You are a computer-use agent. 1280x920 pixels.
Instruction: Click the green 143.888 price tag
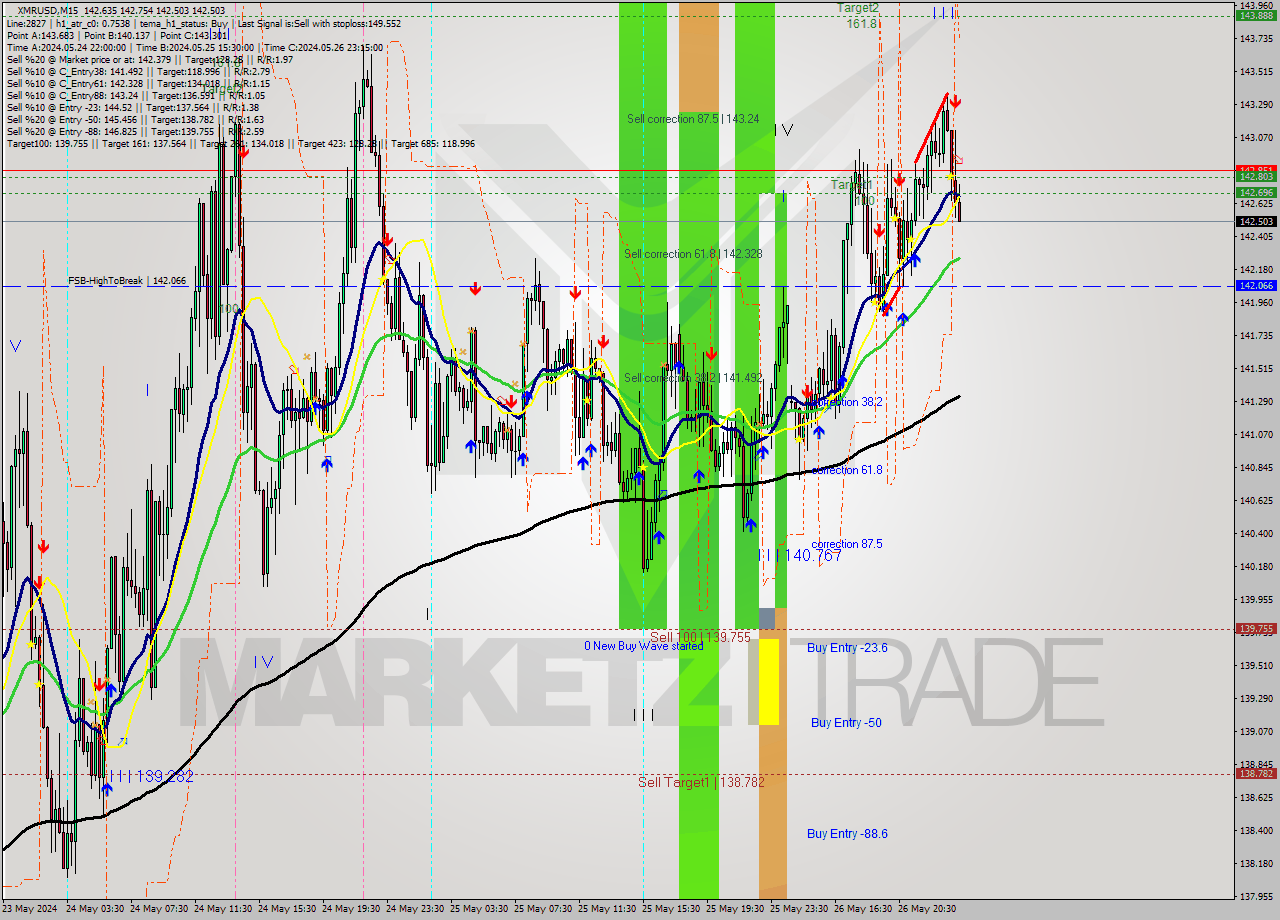click(1256, 15)
